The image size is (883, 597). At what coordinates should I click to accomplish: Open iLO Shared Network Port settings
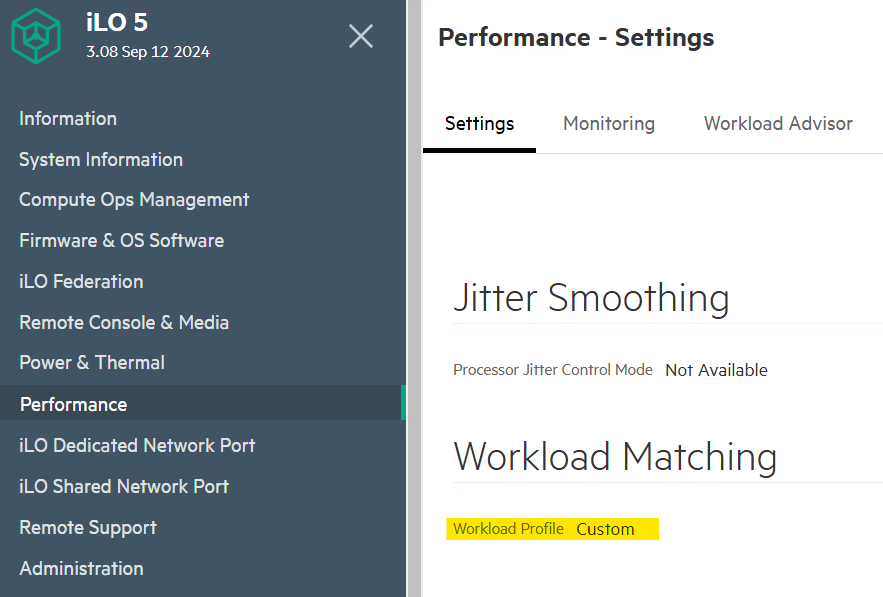124,486
